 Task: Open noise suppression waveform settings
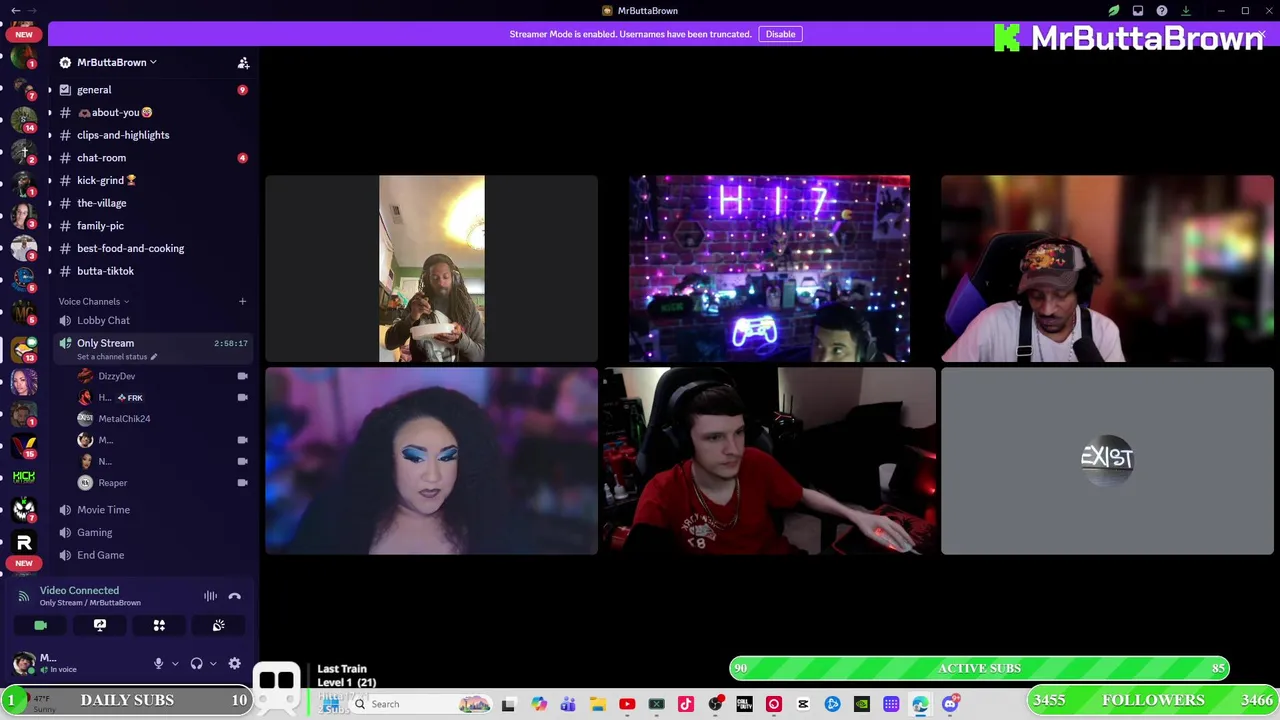[210, 596]
